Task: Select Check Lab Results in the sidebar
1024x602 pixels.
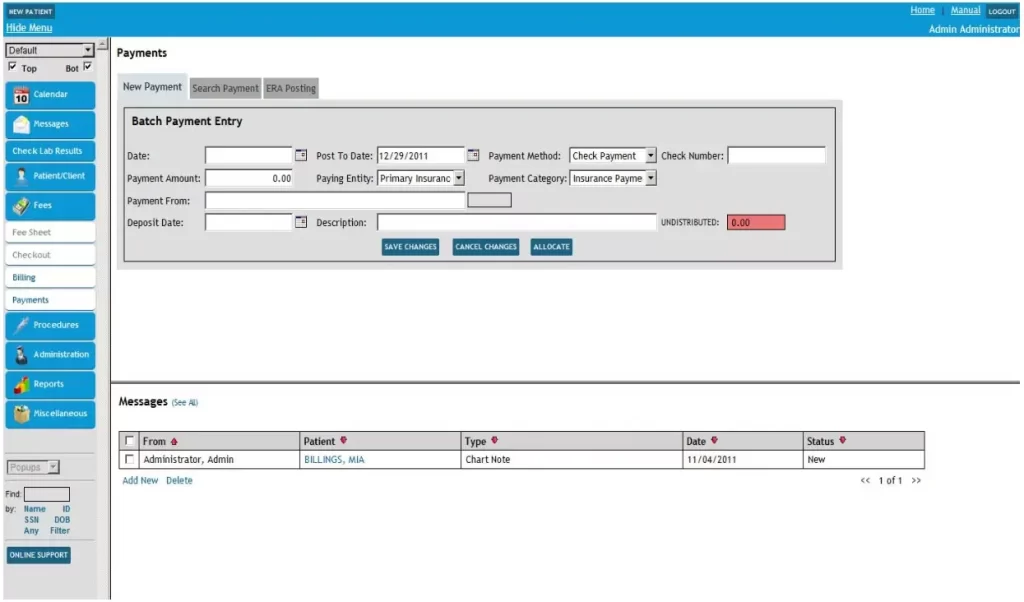Action: (50, 150)
